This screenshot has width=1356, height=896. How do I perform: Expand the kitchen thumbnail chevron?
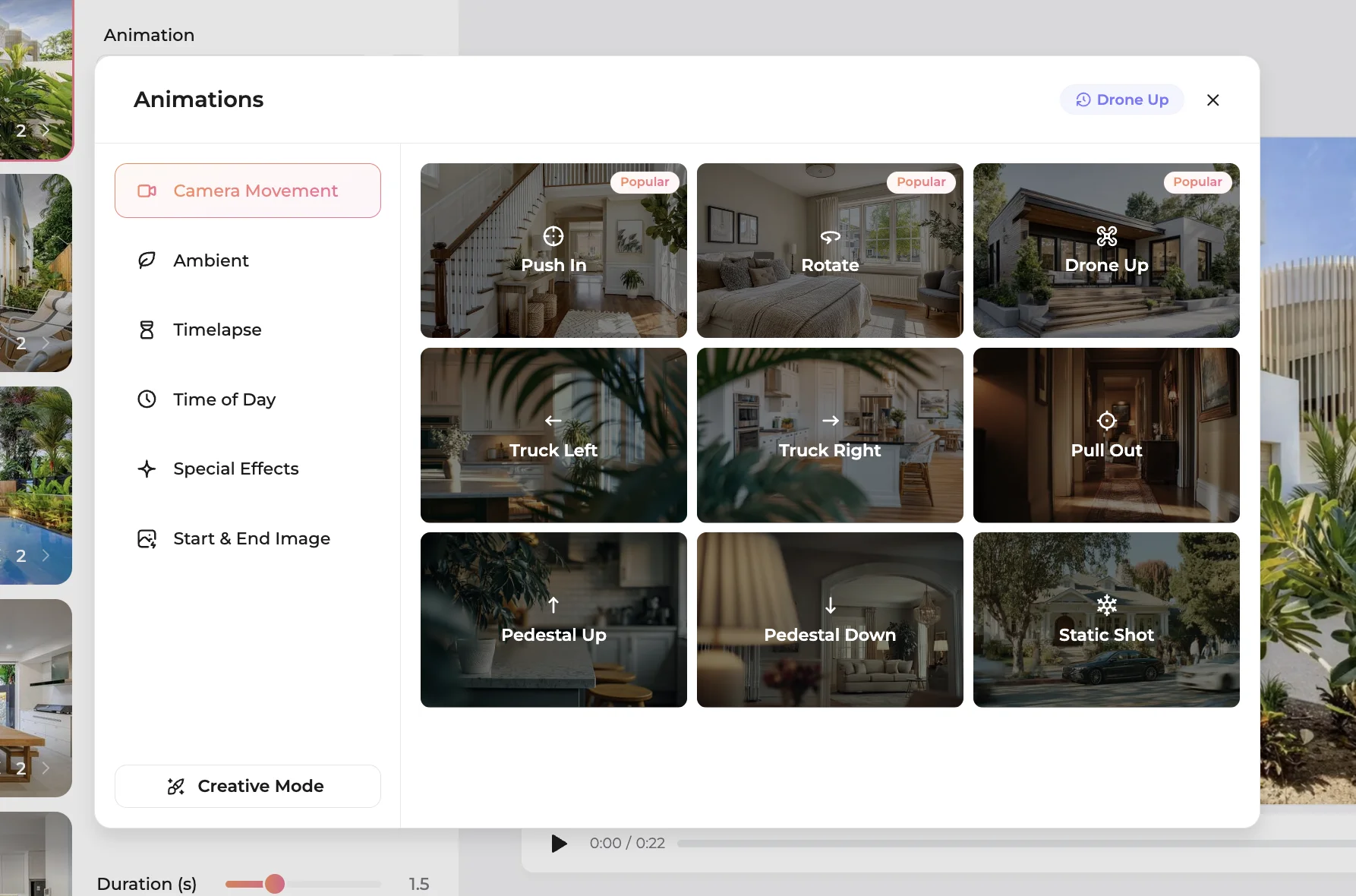tap(46, 768)
